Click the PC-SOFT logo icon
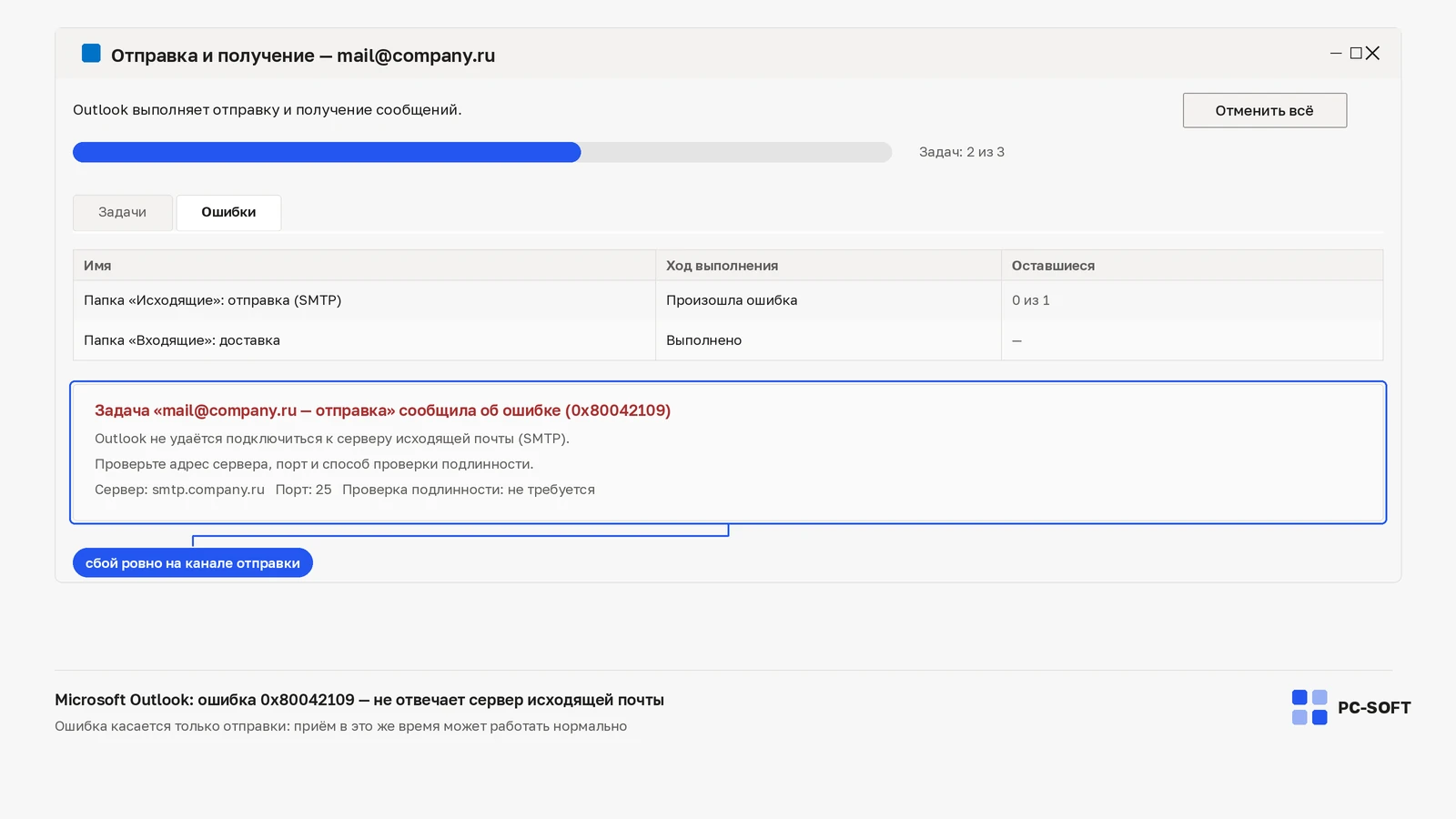The height and width of the screenshot is (819, 1456). click(1309, 707)
